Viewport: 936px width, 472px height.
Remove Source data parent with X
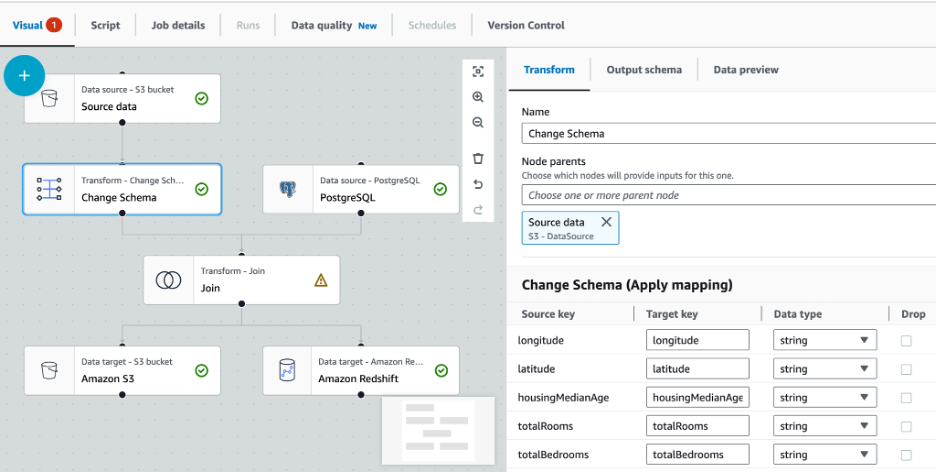pos(606,222)
